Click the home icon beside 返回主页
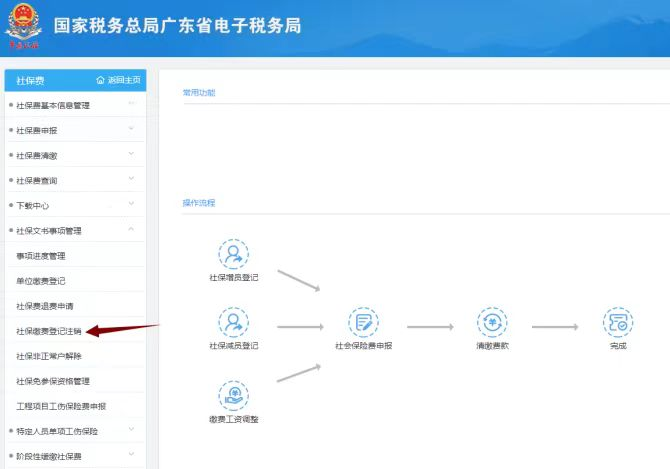 point(100,80)
